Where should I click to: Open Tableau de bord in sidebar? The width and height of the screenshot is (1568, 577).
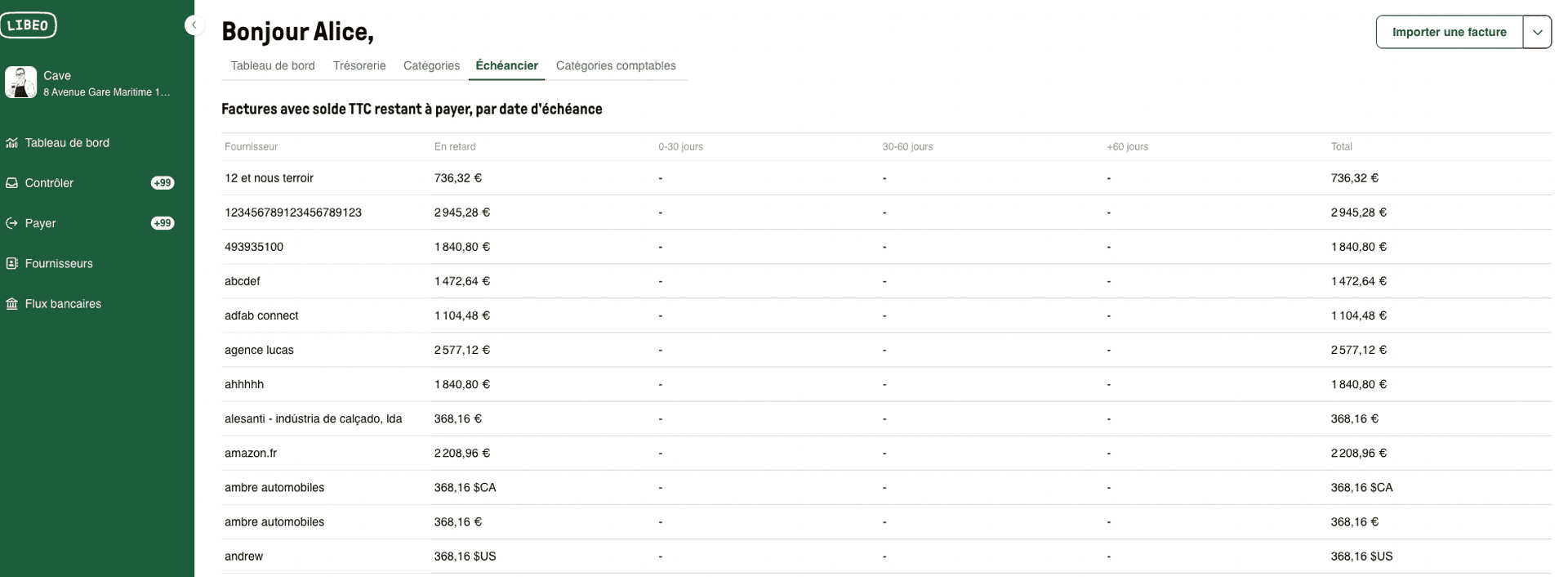click(67, 143)
